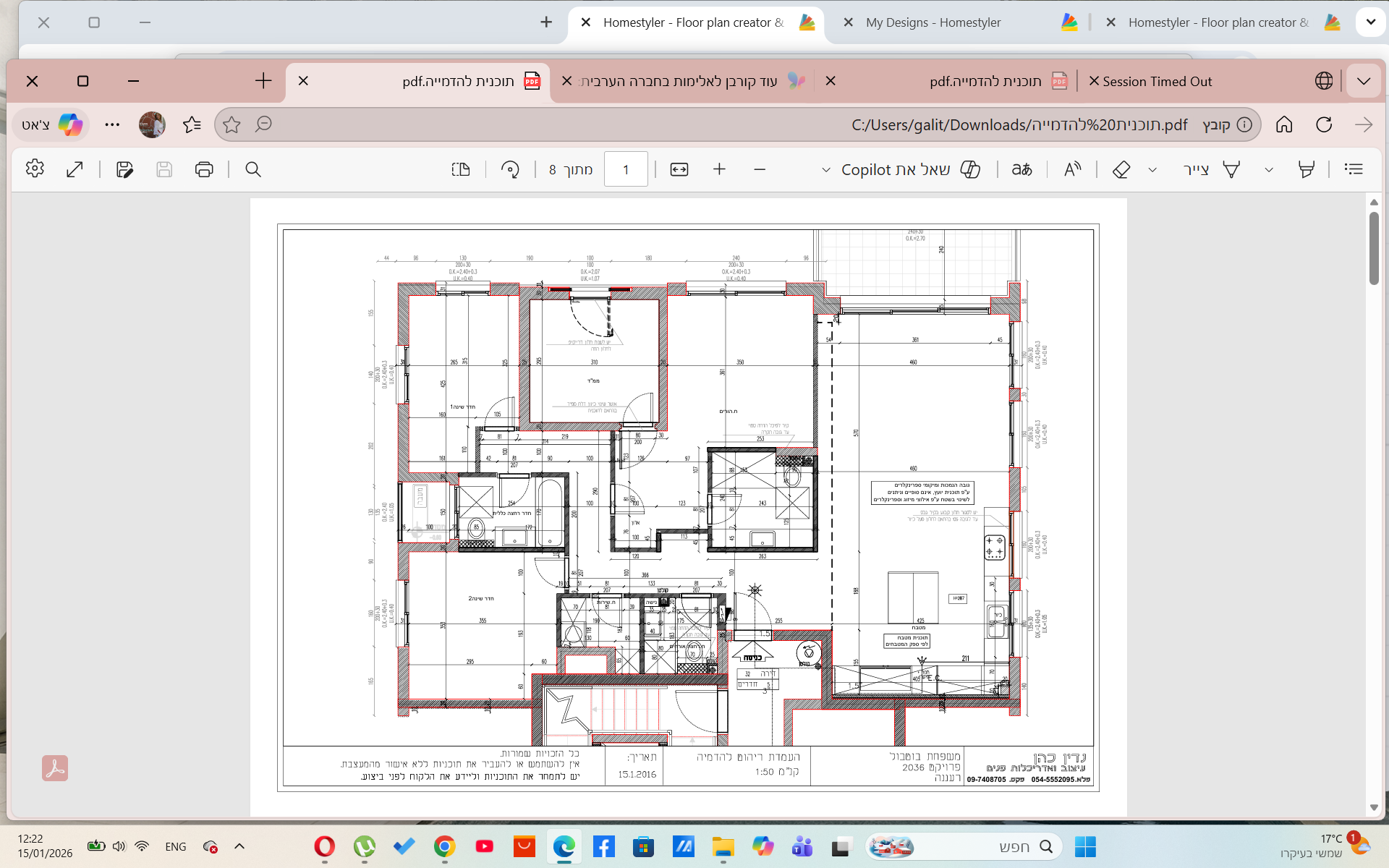Click the print PDF icon
This screenshot has height=868, width=1389.
pyautogui.click(x=204, y=169)
